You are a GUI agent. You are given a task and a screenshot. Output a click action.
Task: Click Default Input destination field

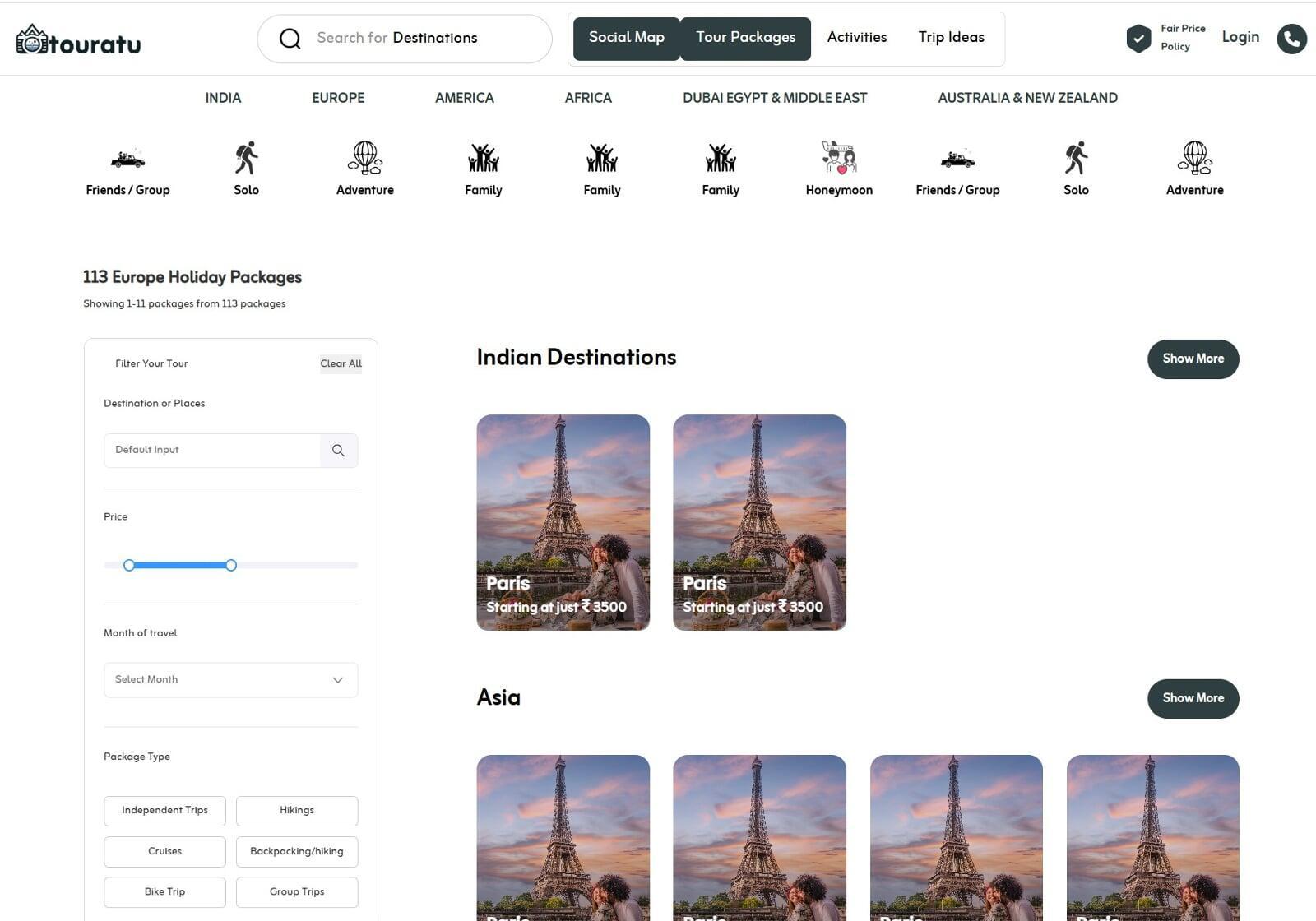[212, 451]
